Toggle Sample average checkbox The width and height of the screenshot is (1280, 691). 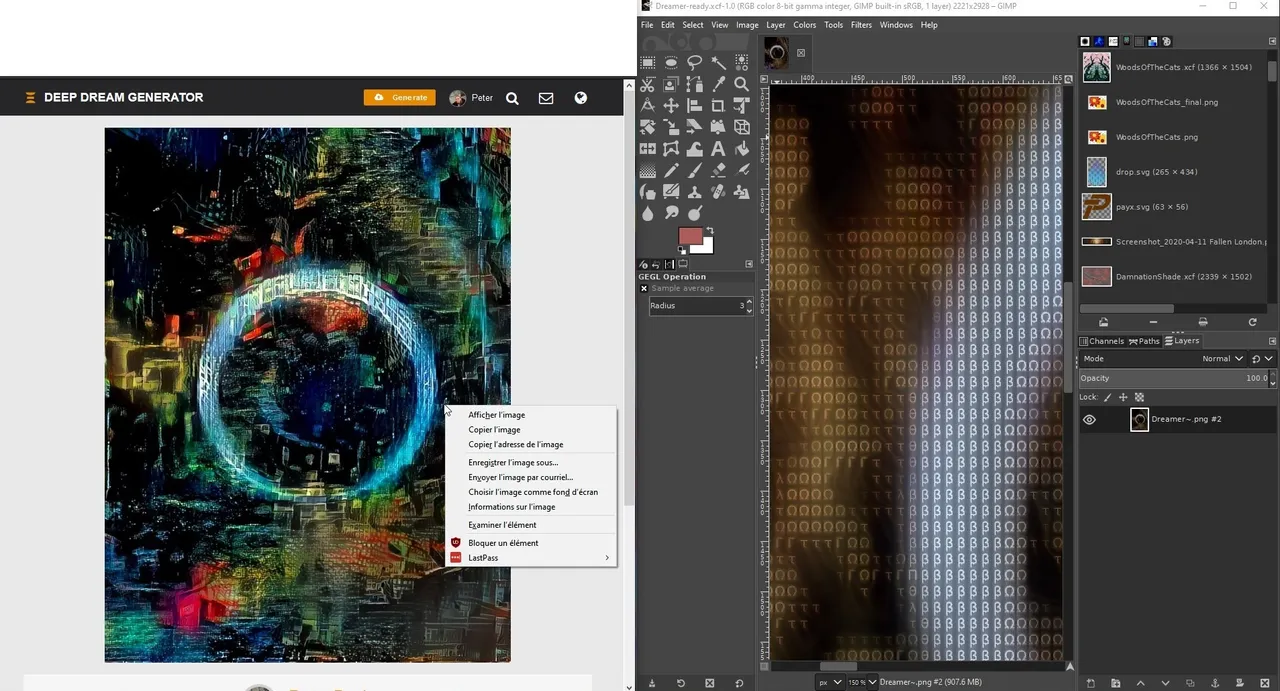[644, 288]
